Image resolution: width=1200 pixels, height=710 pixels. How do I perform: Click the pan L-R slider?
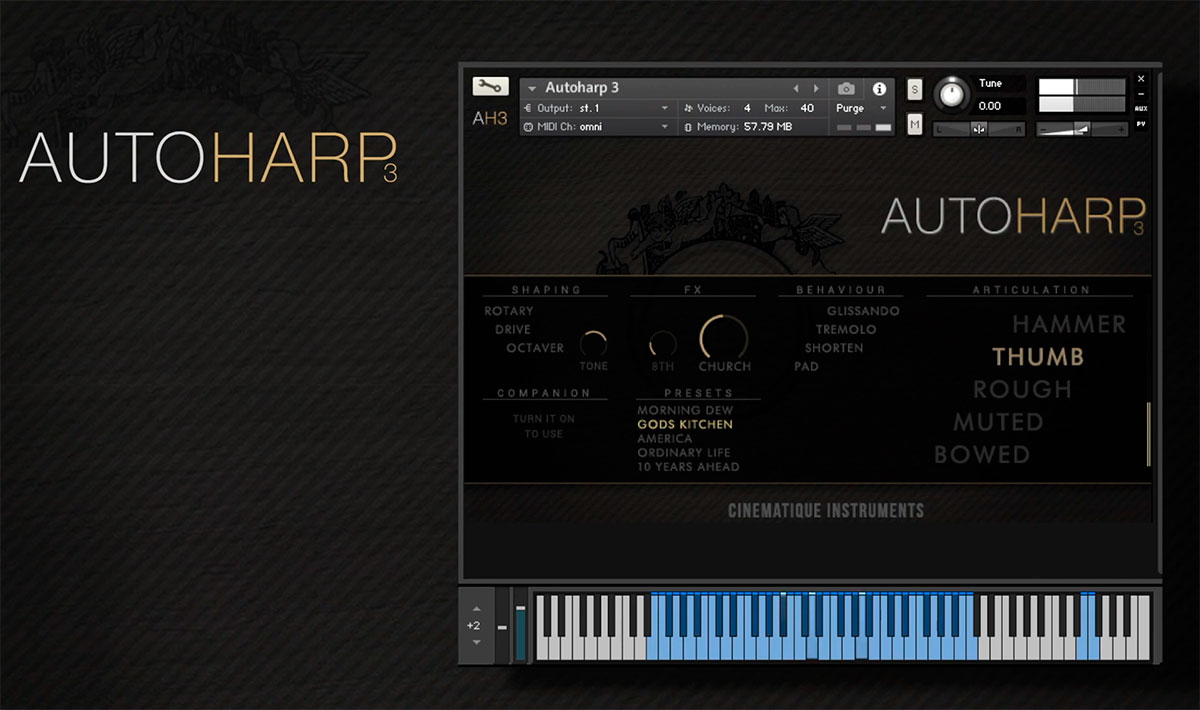pyautogui.click(x=979, y=128)
